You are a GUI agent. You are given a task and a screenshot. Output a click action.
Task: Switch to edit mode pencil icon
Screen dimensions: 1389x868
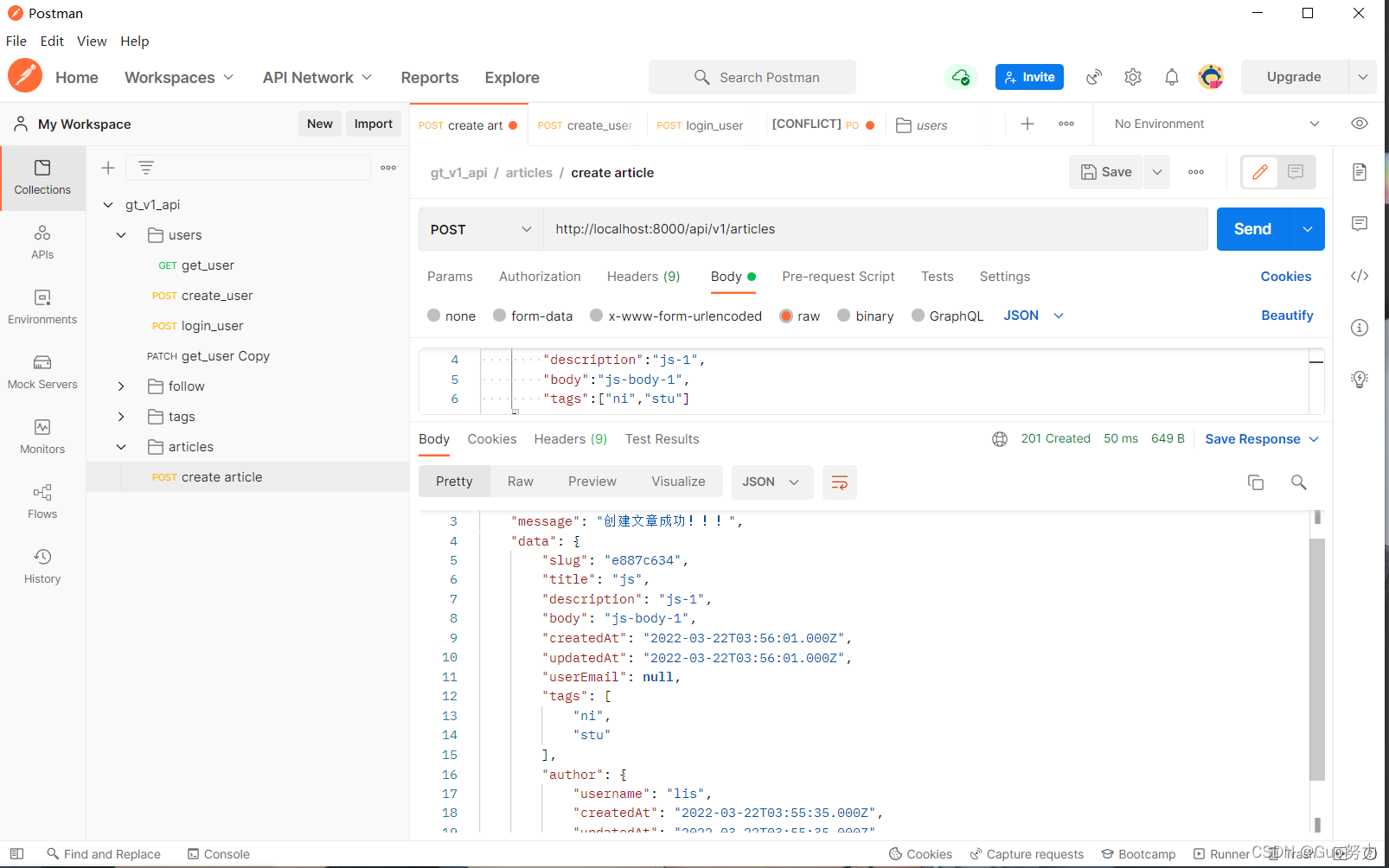tap(1260, 172)
